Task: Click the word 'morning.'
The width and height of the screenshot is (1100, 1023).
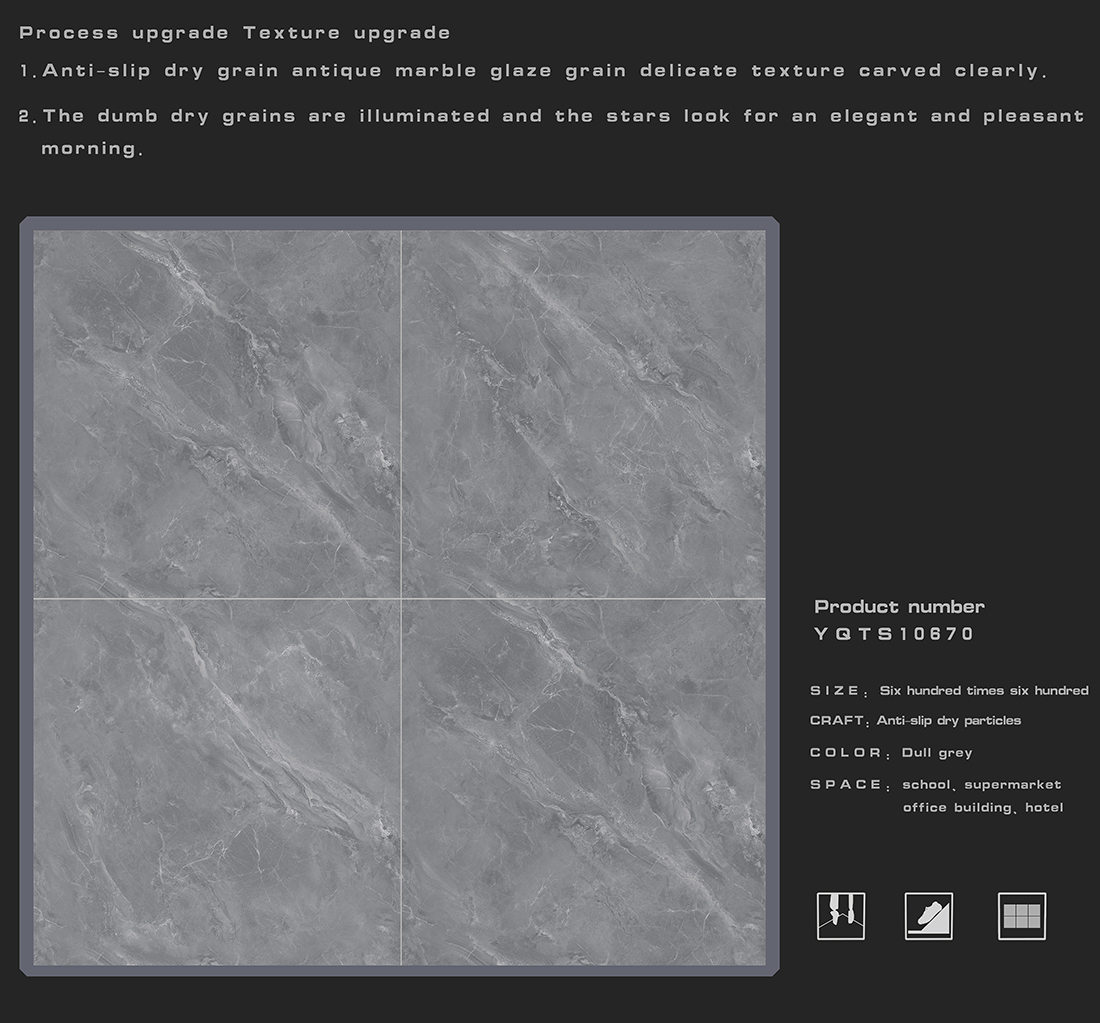Action: (x=92, y=149)
